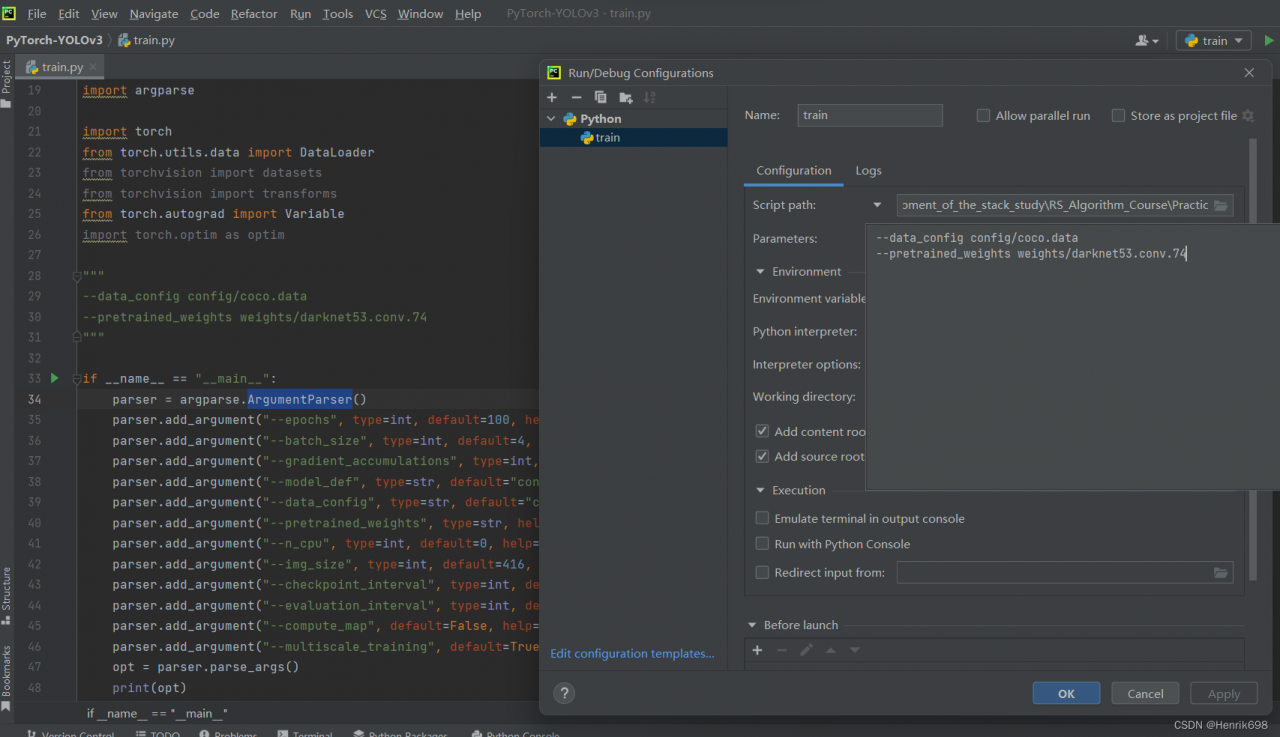Collapse the docstring fold marker on line 28
Viewport: 1280px width, 737px height.
click(76, 276)
